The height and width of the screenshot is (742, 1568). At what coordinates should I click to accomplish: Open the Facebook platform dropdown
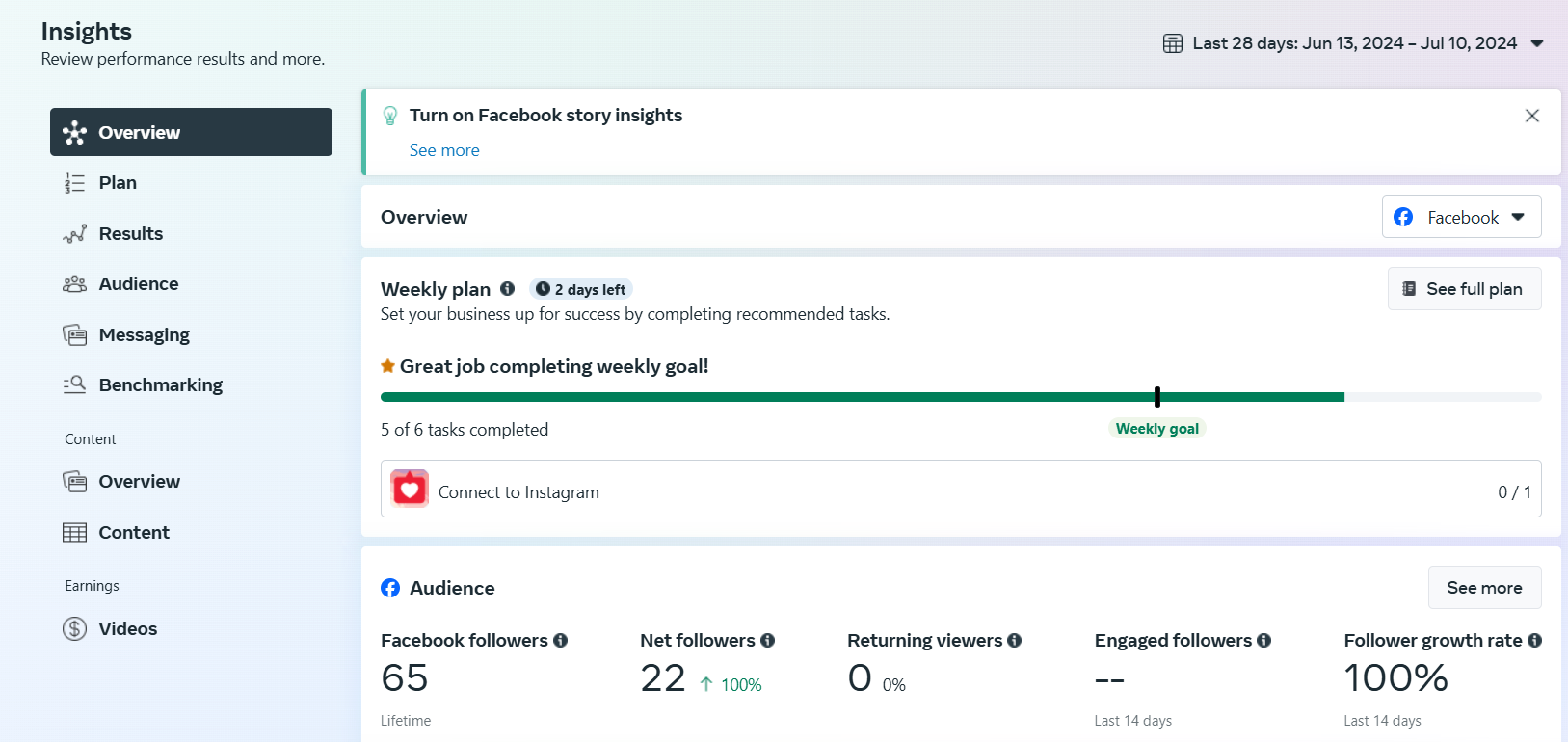point(1462,217)
